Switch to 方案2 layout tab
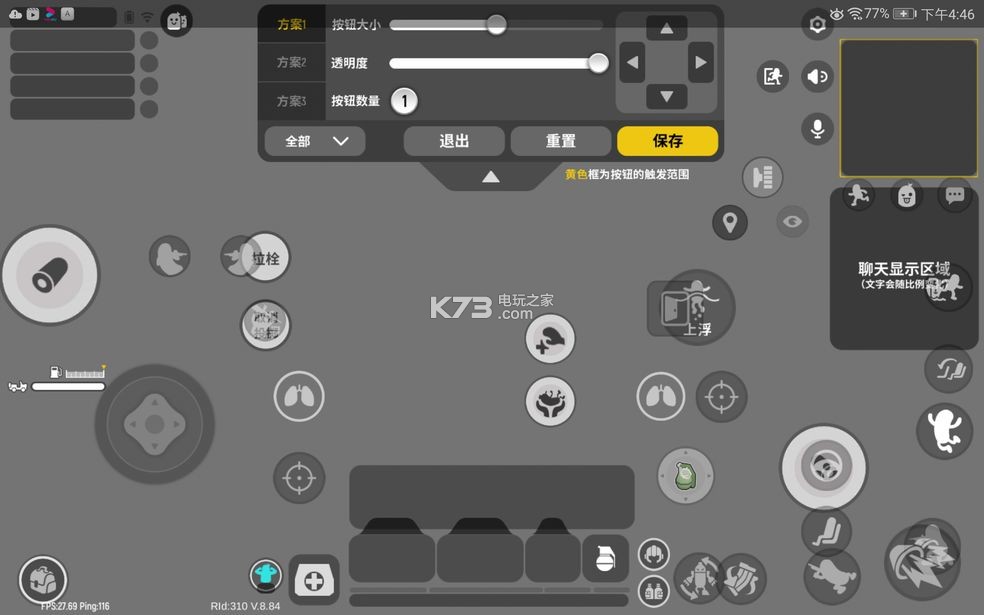This screenshot has height=615, width=984. [291, 62]
